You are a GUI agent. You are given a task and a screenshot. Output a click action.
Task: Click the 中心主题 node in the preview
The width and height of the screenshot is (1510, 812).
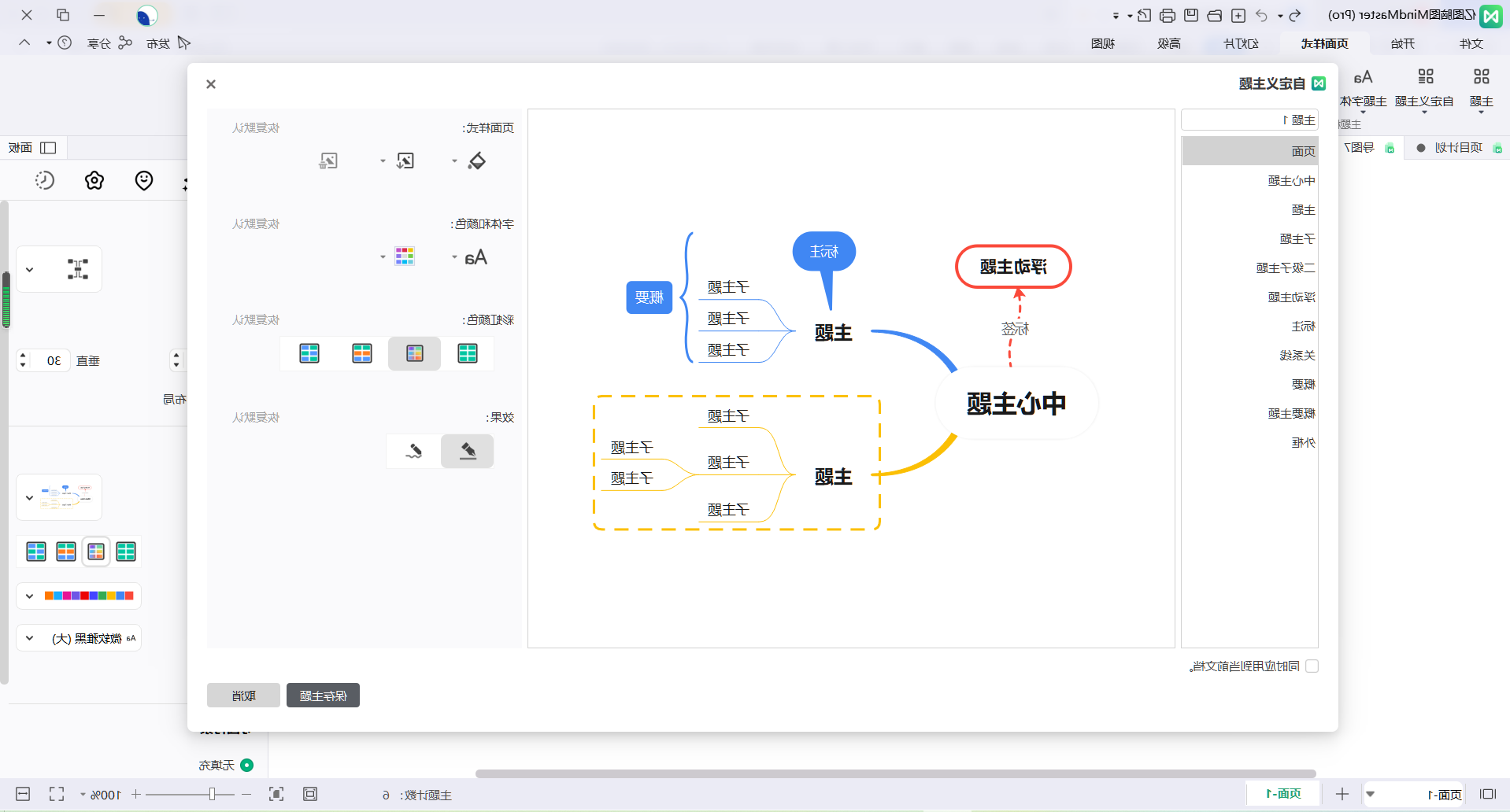(1016, 404)
